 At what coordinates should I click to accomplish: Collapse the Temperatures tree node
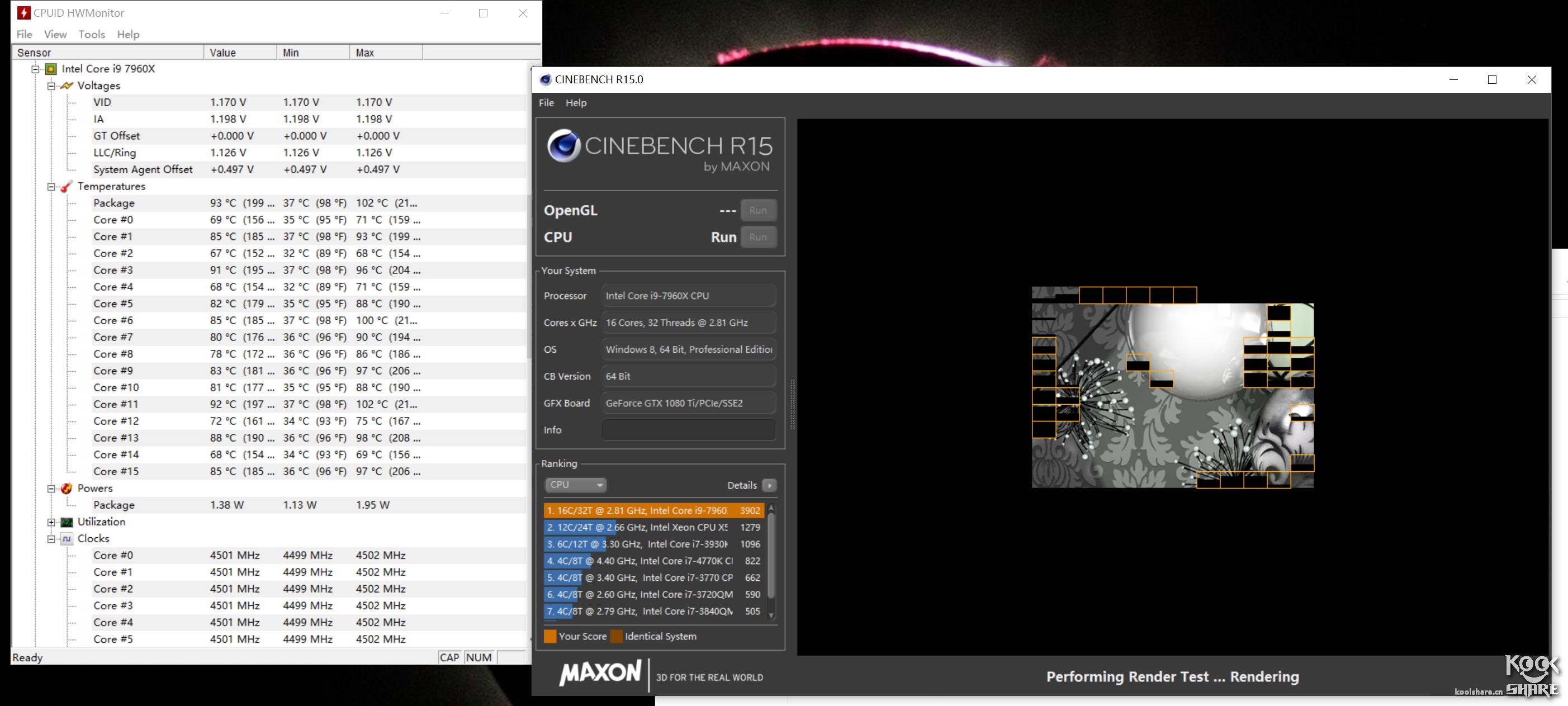pos(52,186)
